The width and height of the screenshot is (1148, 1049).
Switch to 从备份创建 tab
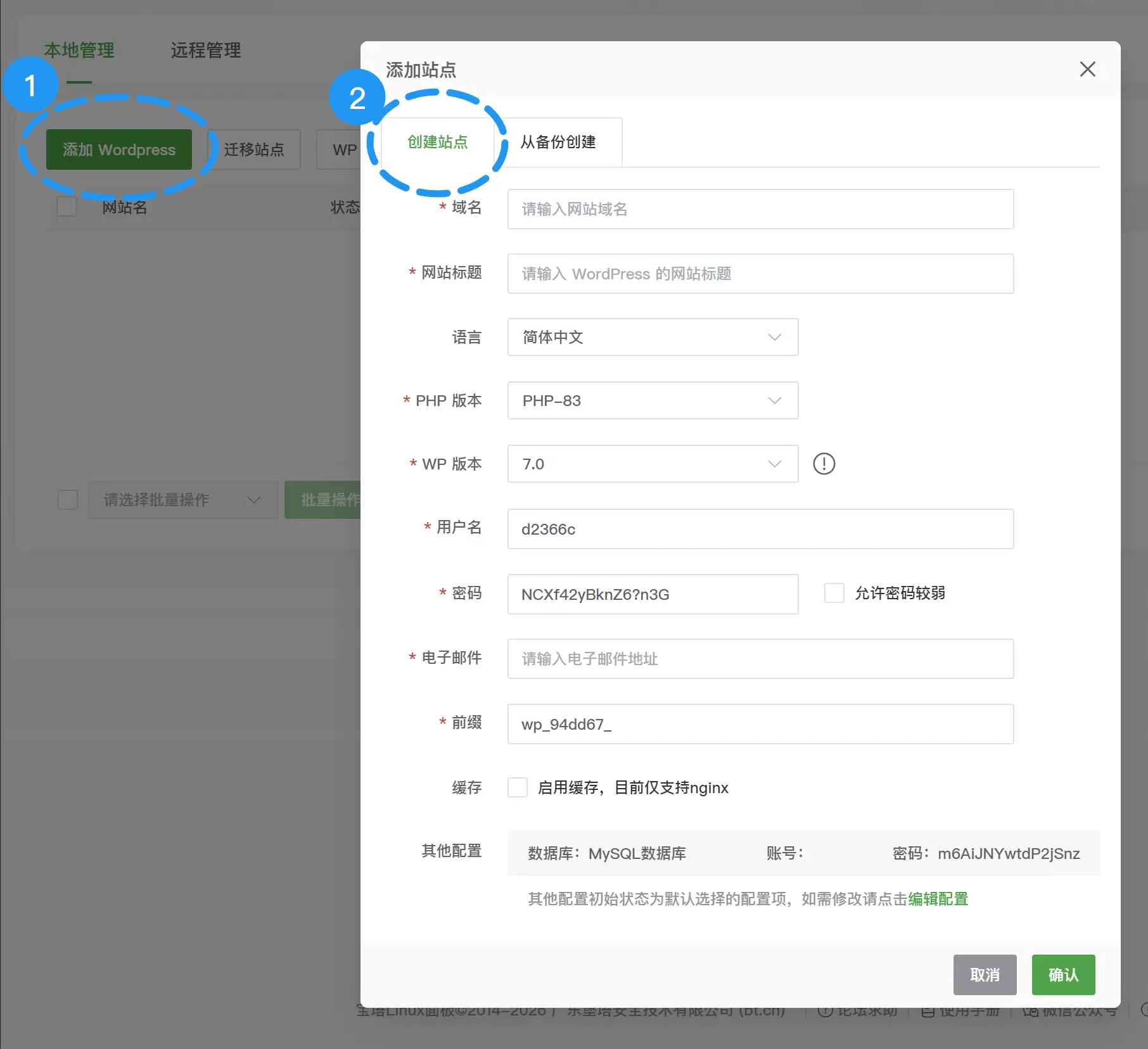pos(558,142)
